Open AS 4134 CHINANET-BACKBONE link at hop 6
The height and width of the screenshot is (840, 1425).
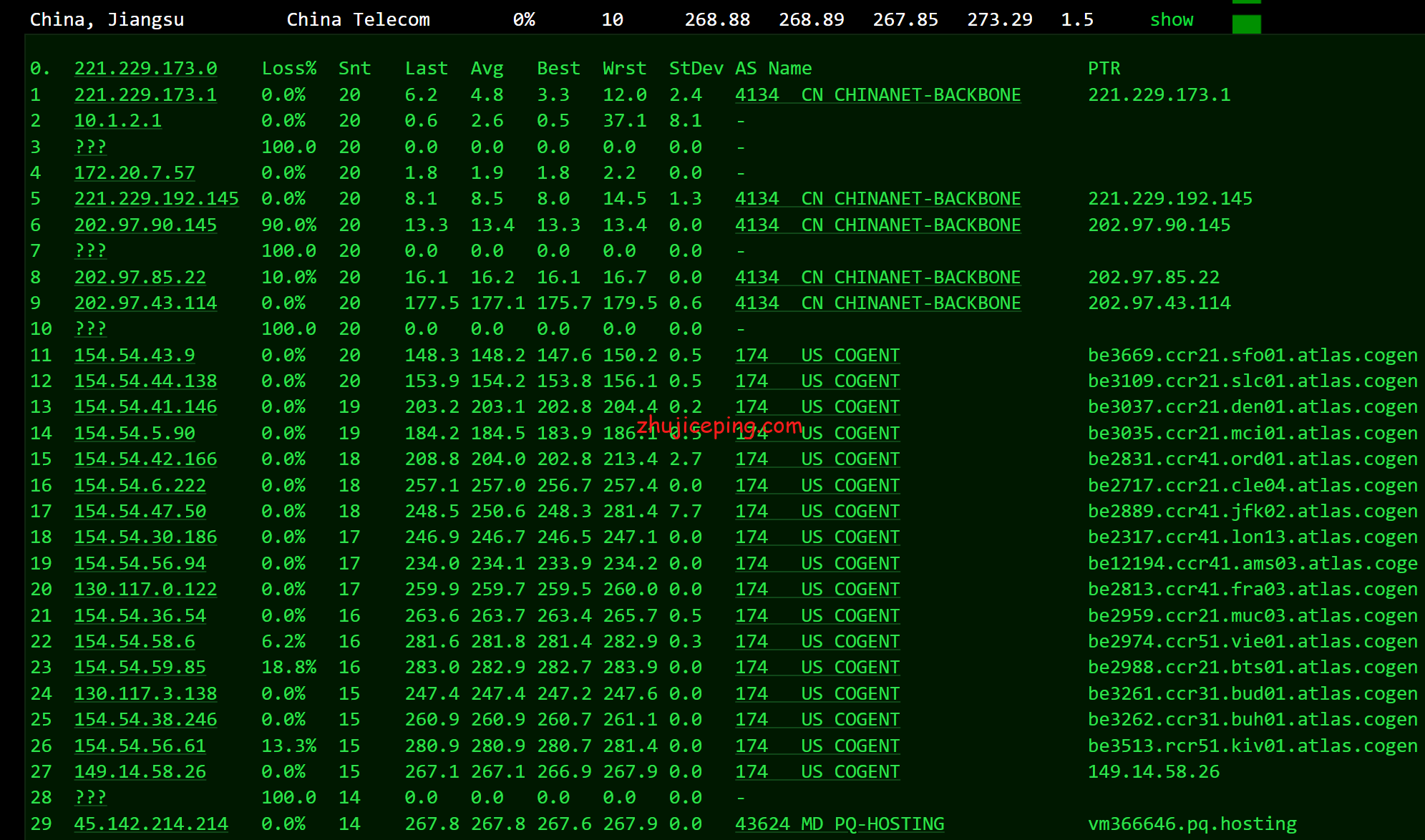click(x=878, y=225)
